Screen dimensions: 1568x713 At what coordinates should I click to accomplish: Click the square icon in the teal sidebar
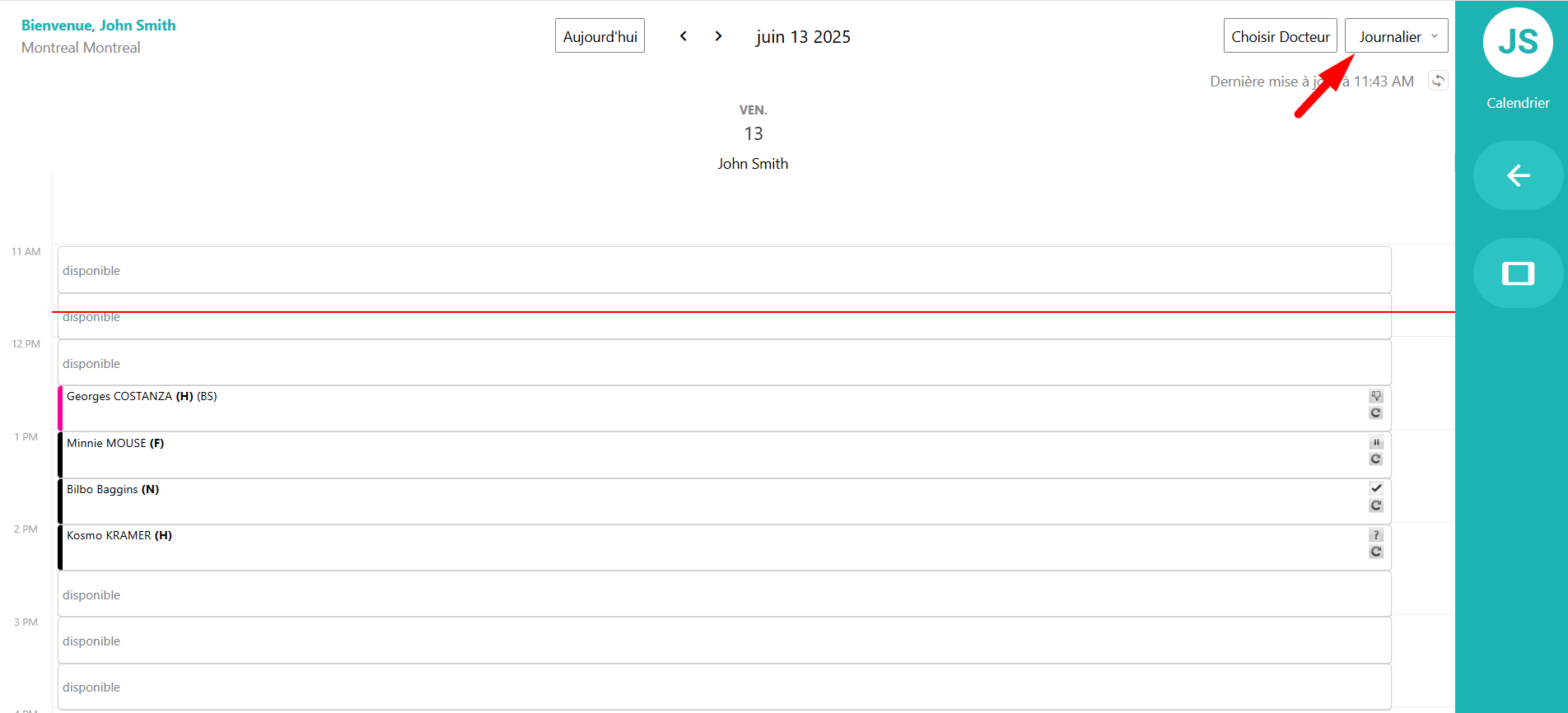[1518, 273]
